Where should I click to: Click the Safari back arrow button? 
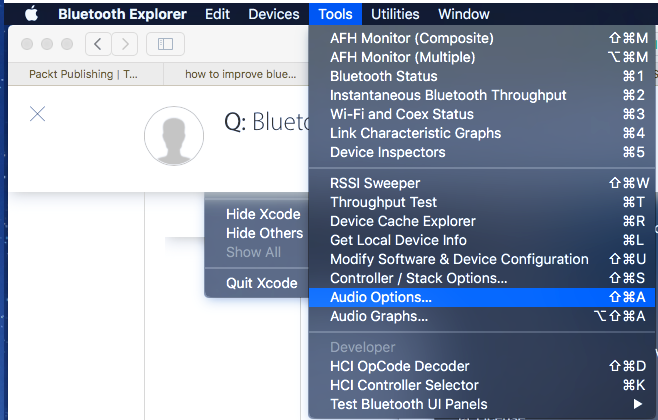click(x=98, y=44)
